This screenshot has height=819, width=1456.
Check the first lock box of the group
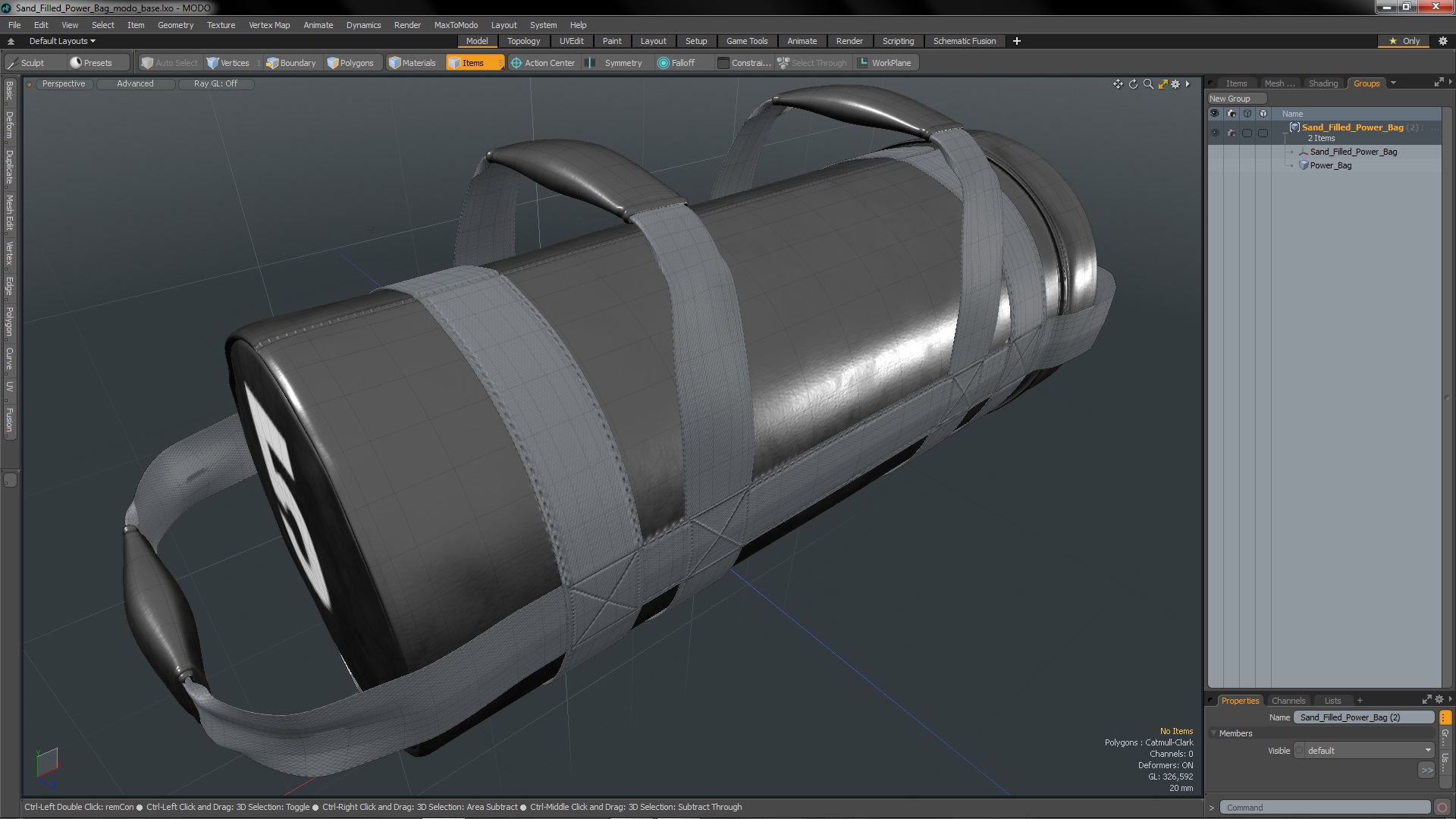point(1247,133)
